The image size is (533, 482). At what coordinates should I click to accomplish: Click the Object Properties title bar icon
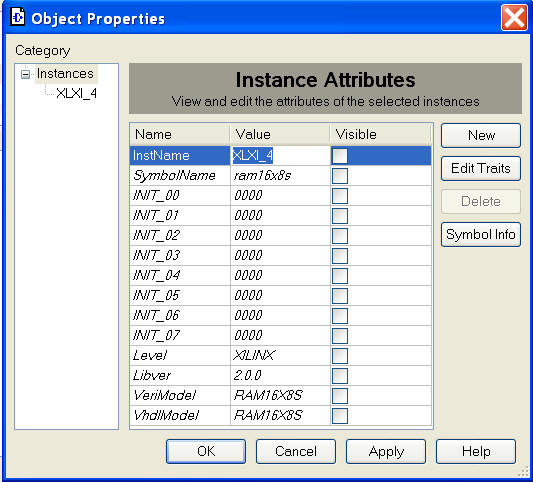tap(17, 17)
